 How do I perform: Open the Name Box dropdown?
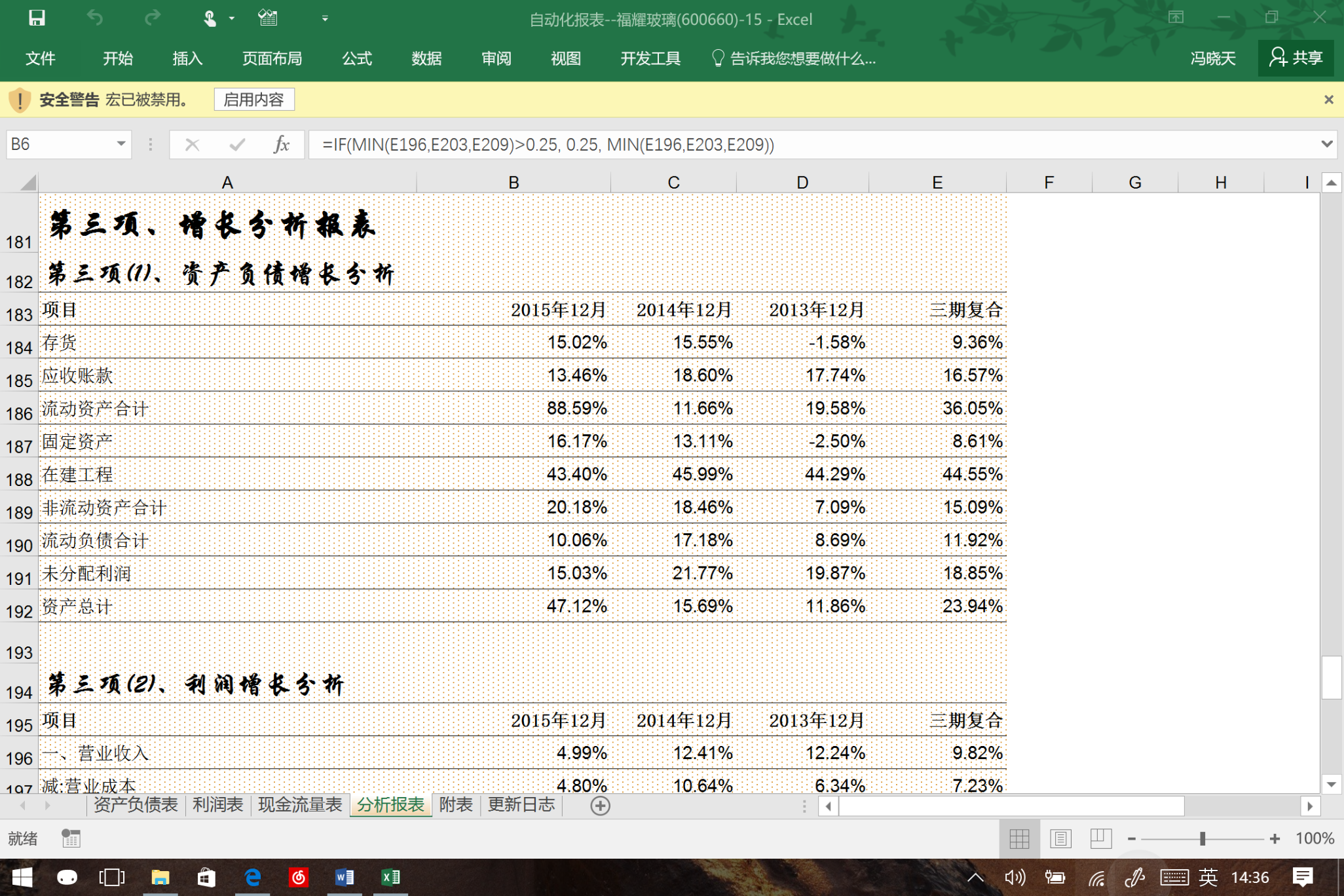(x=121, y=145)
